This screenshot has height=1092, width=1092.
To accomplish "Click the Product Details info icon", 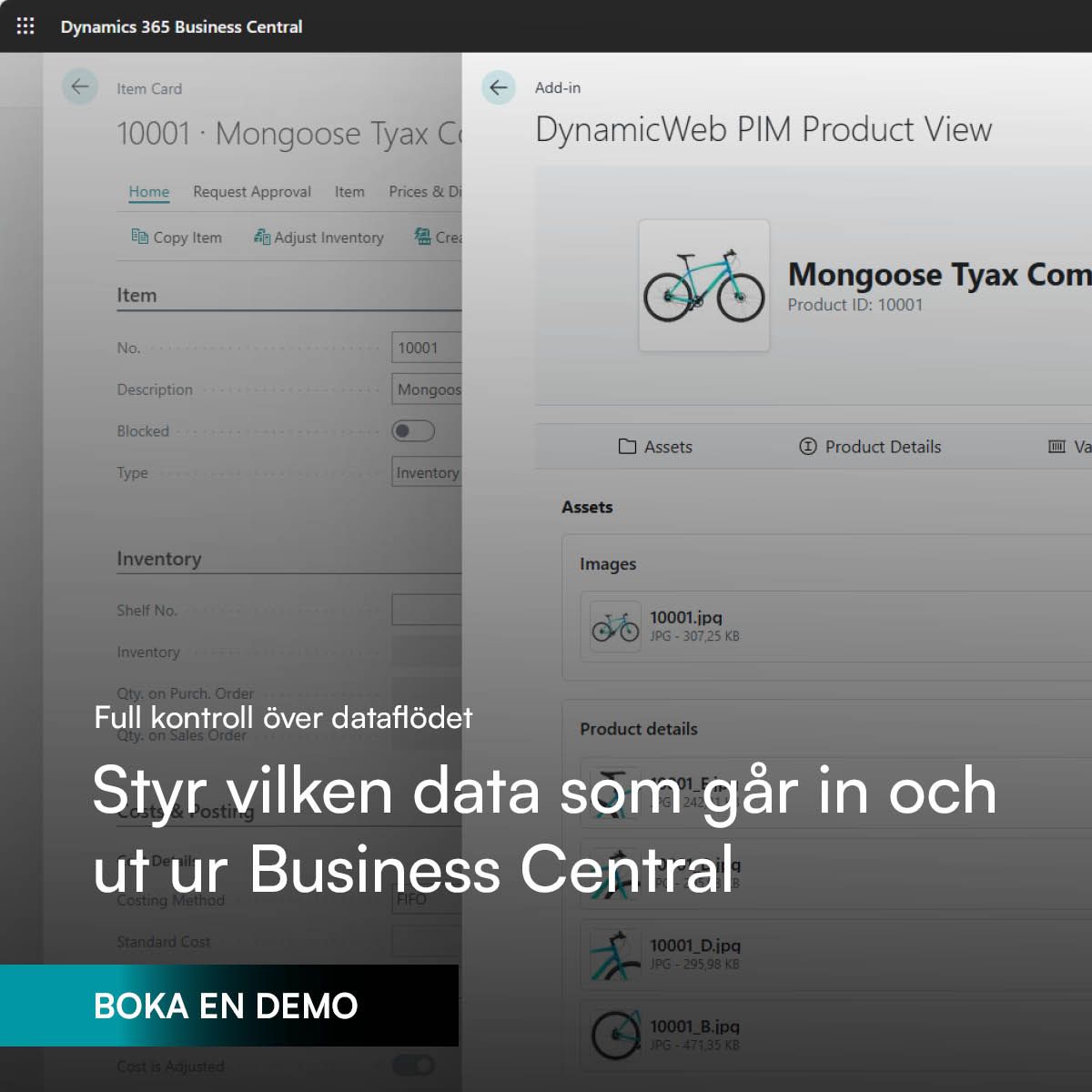I will click(x=807, y=446).
